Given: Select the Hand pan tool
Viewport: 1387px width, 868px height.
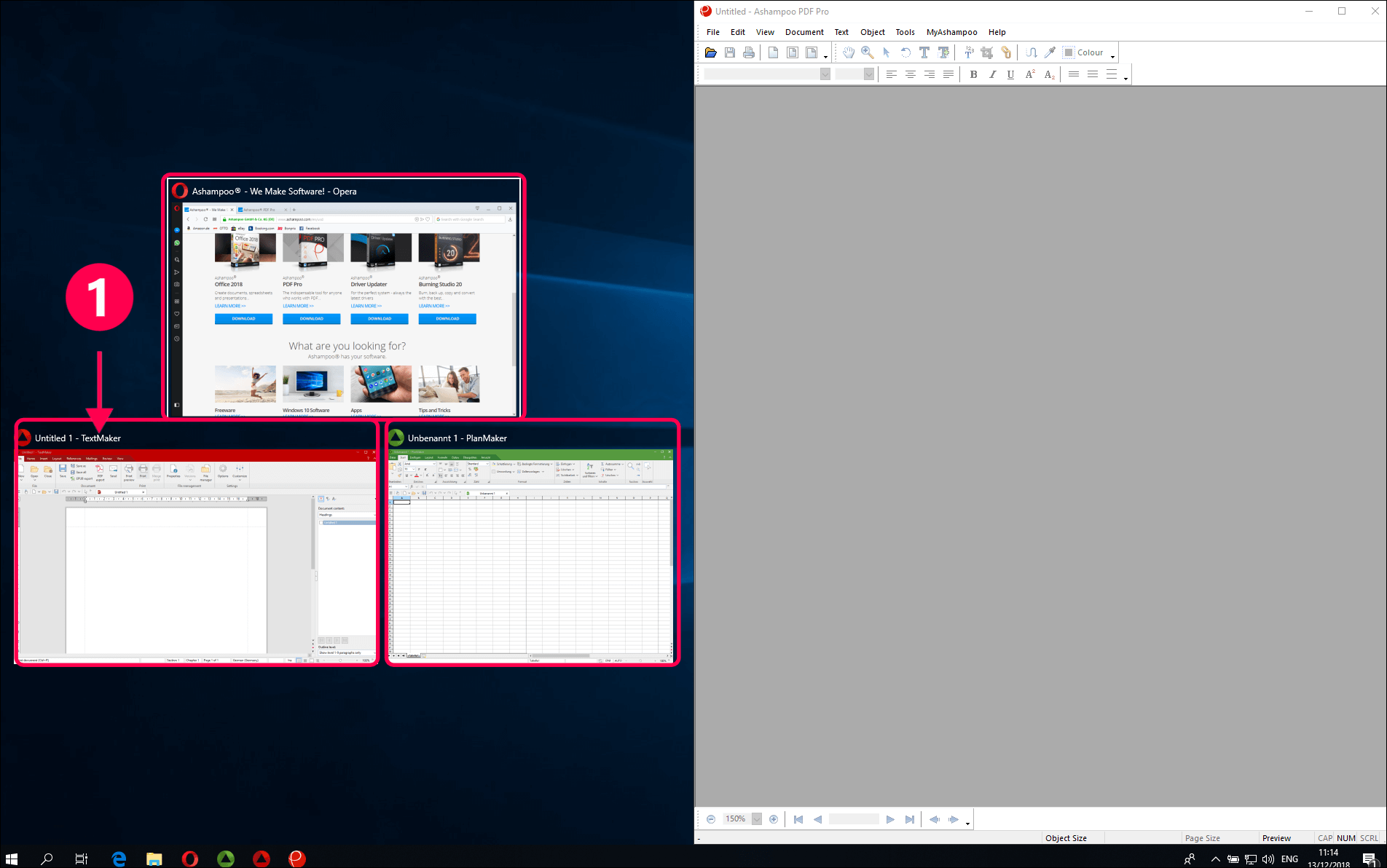Looking at the screenshot, I should point(849,52).
